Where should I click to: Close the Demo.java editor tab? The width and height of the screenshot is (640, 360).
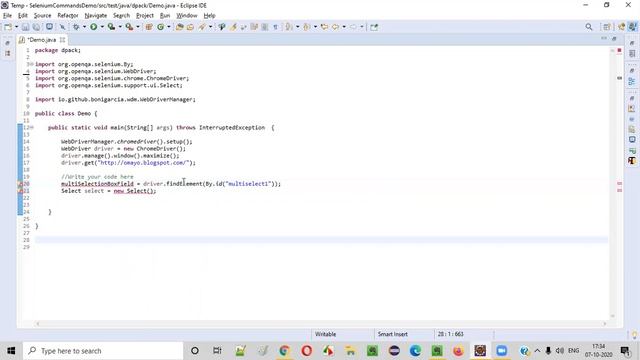62,40
